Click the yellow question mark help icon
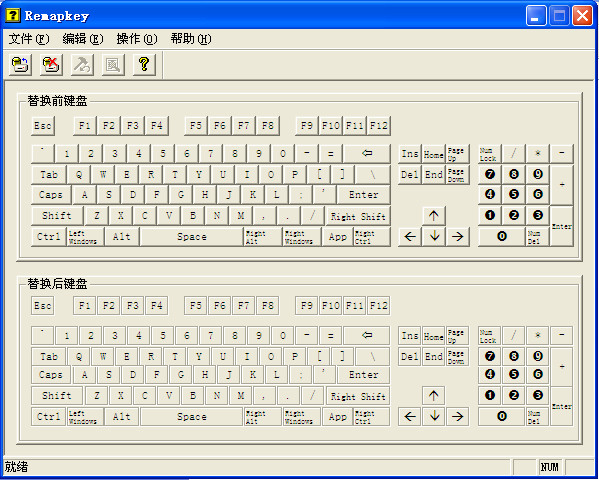The width and height of the screenshot is (599, 480). (144, 64)
